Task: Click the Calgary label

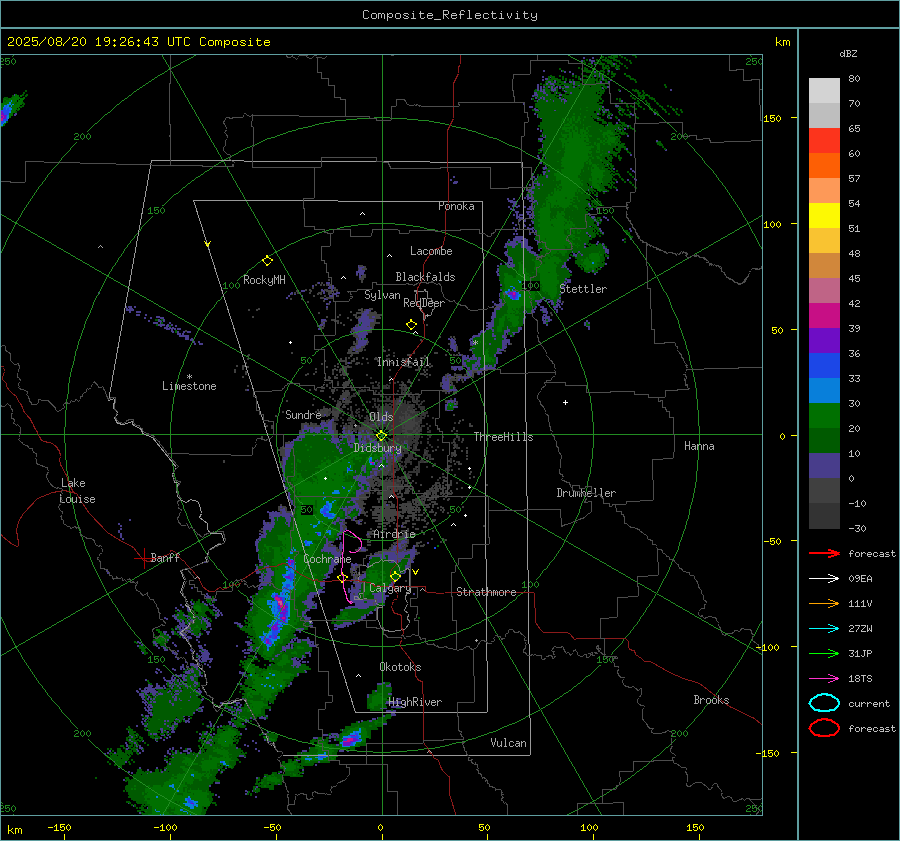Action: point(390,588)
